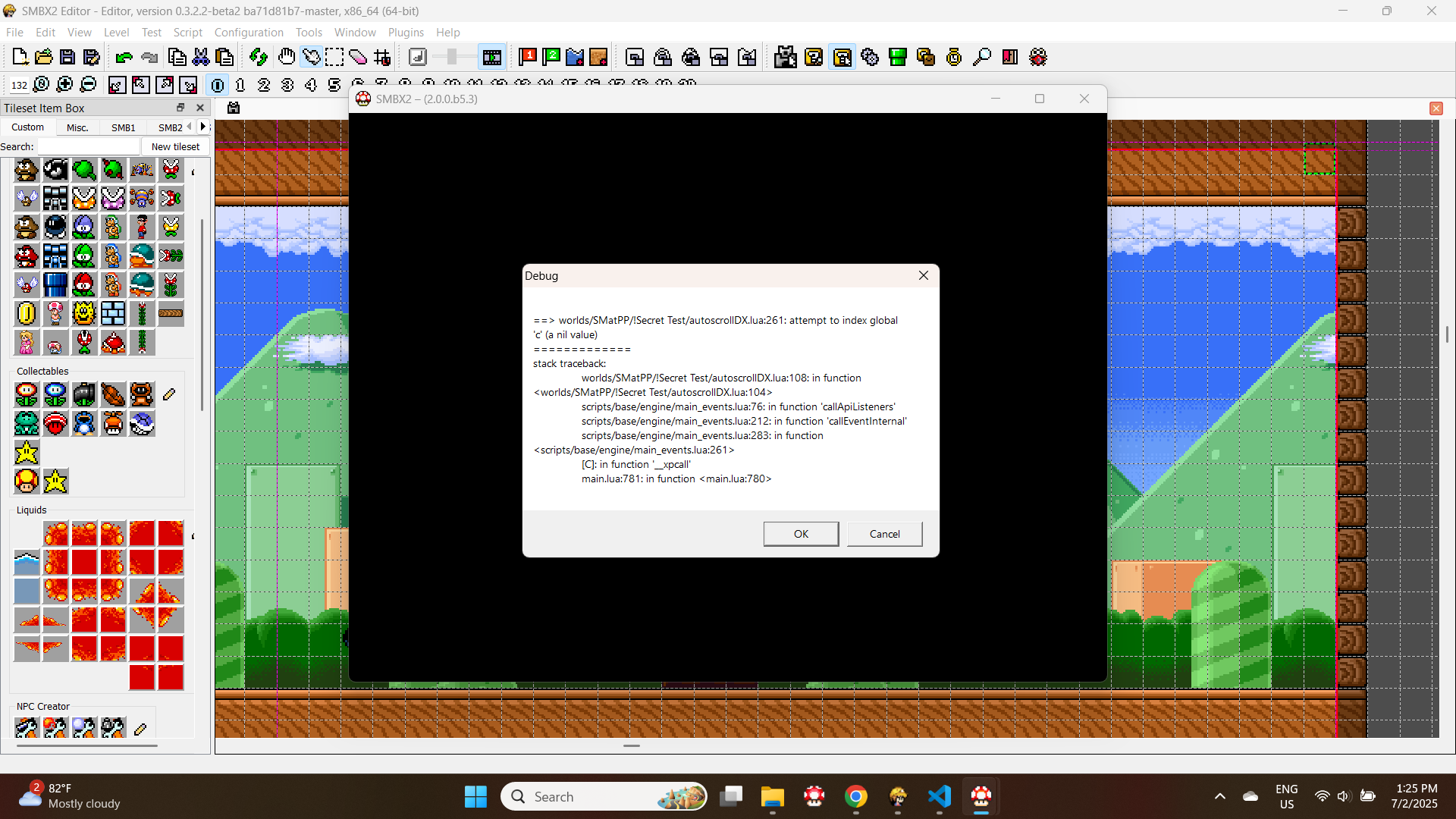Screen dimensions: 1456x819
Task: Show hidden system tray icons
Action: pyautogui.click(x=1219, y=796)
